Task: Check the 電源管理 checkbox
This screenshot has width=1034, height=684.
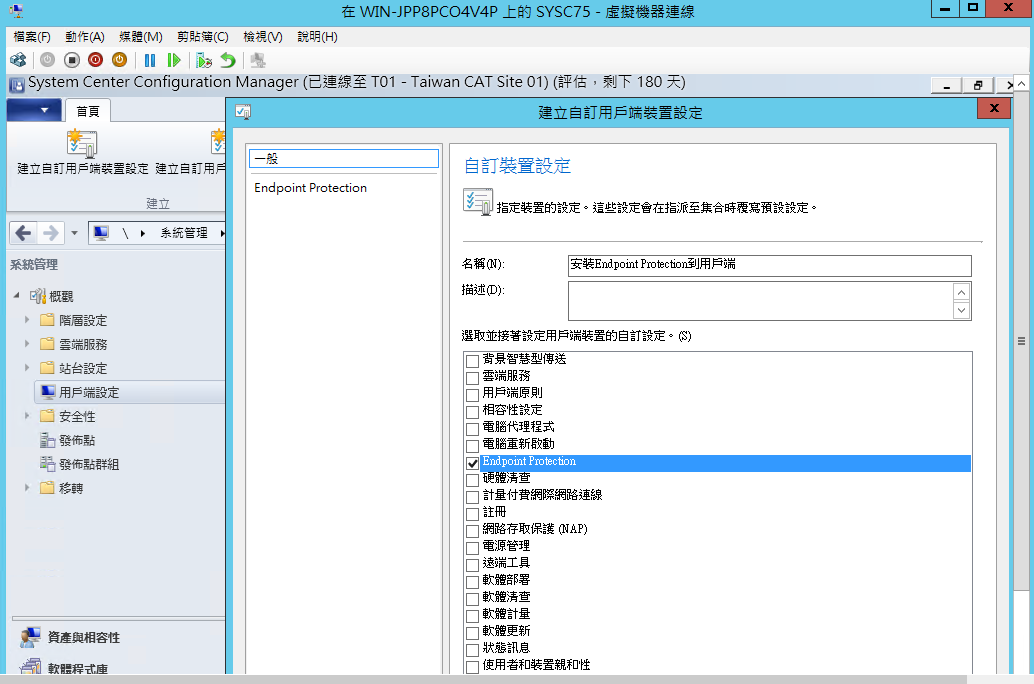Action: (472, 548)
